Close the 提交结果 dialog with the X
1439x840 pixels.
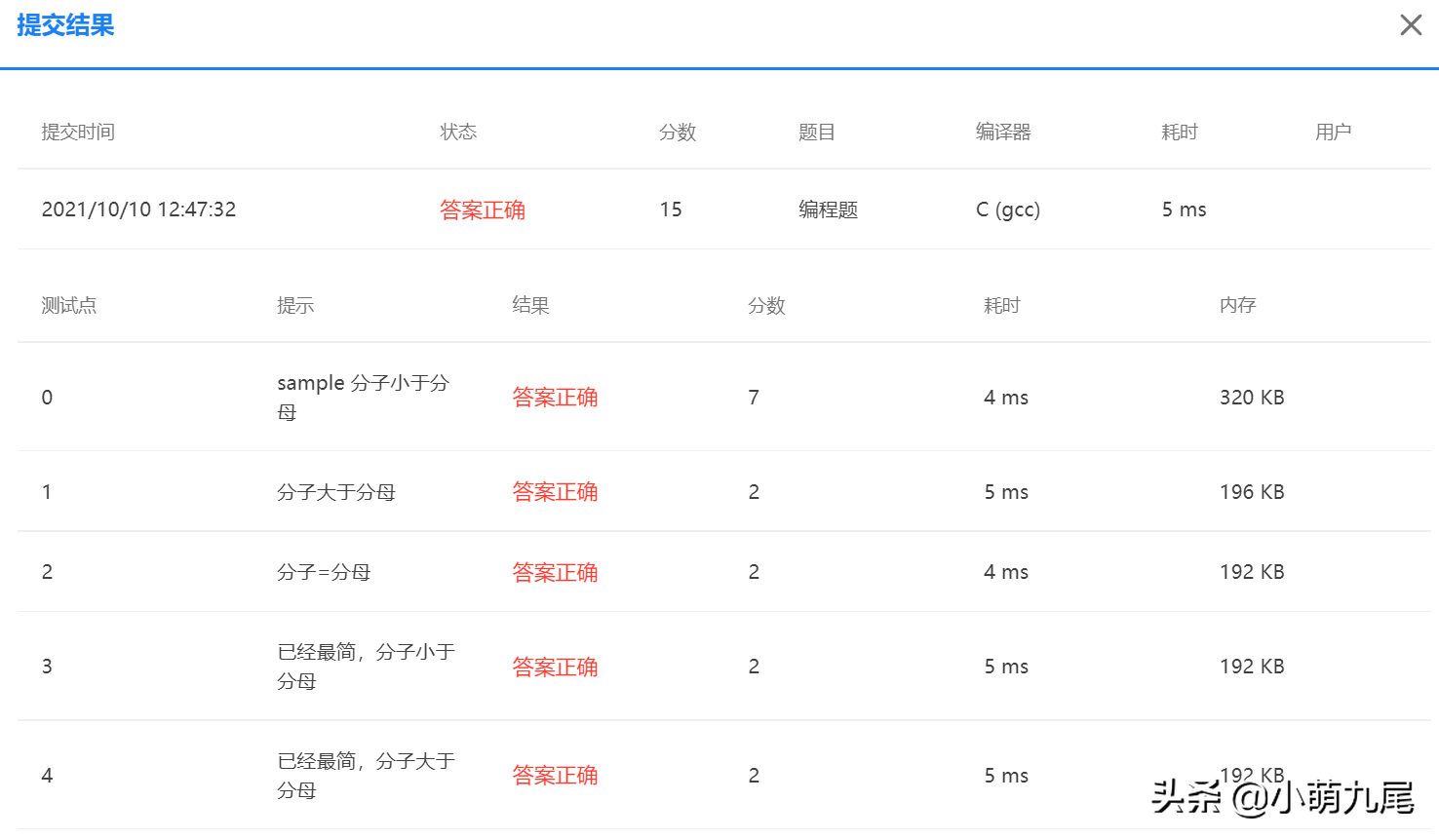(1411, 25)
